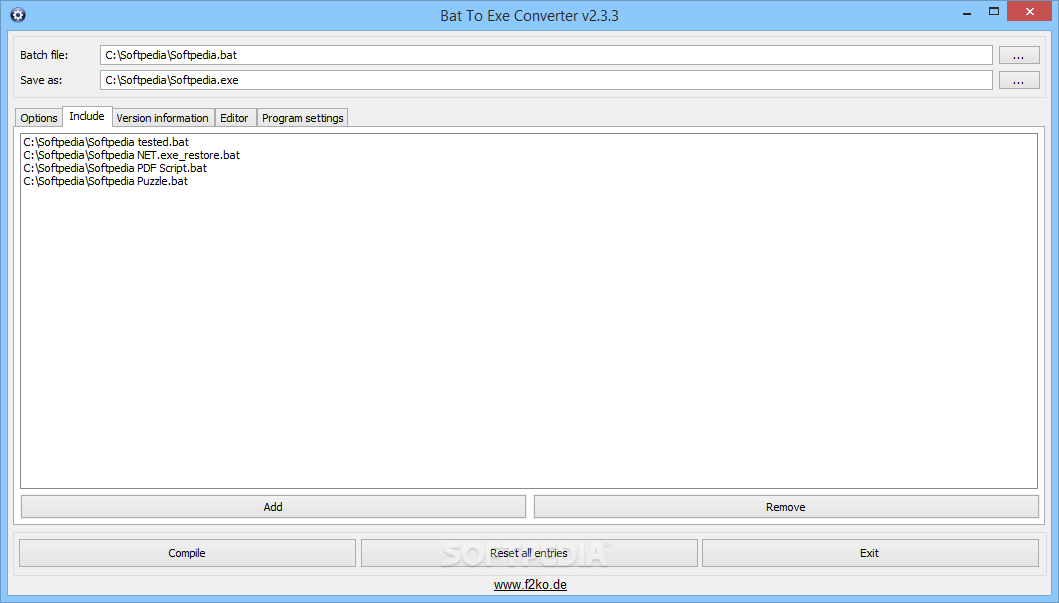Viewport: 1059px width, 603px height.
Task: Focus the Save as path field
Action: 546,80
